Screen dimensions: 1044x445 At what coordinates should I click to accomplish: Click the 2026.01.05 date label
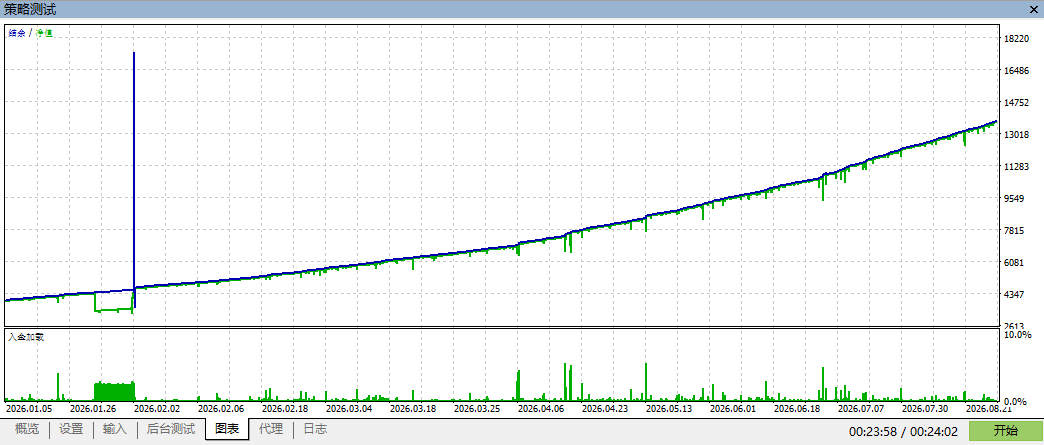click(29, 409)
